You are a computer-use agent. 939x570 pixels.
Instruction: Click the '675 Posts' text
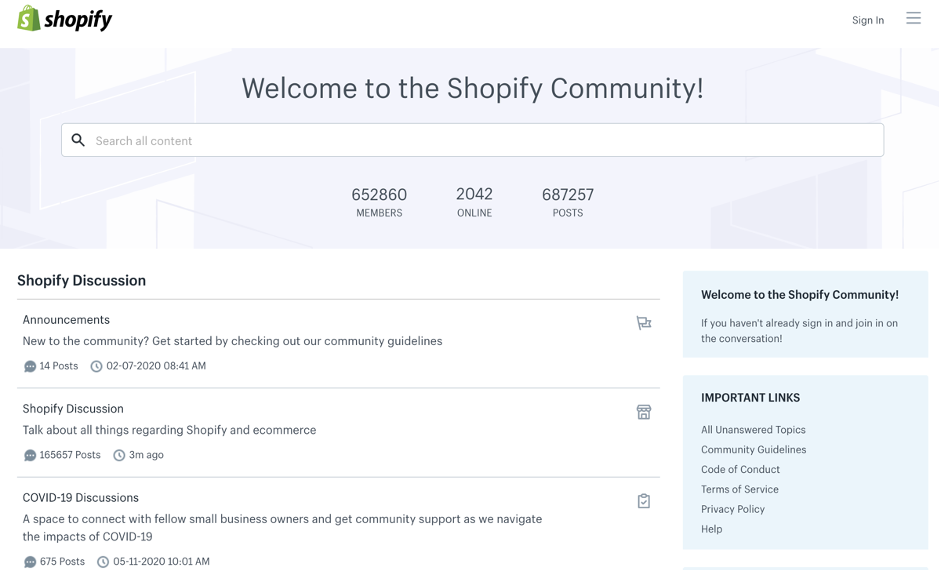(62, 562)
